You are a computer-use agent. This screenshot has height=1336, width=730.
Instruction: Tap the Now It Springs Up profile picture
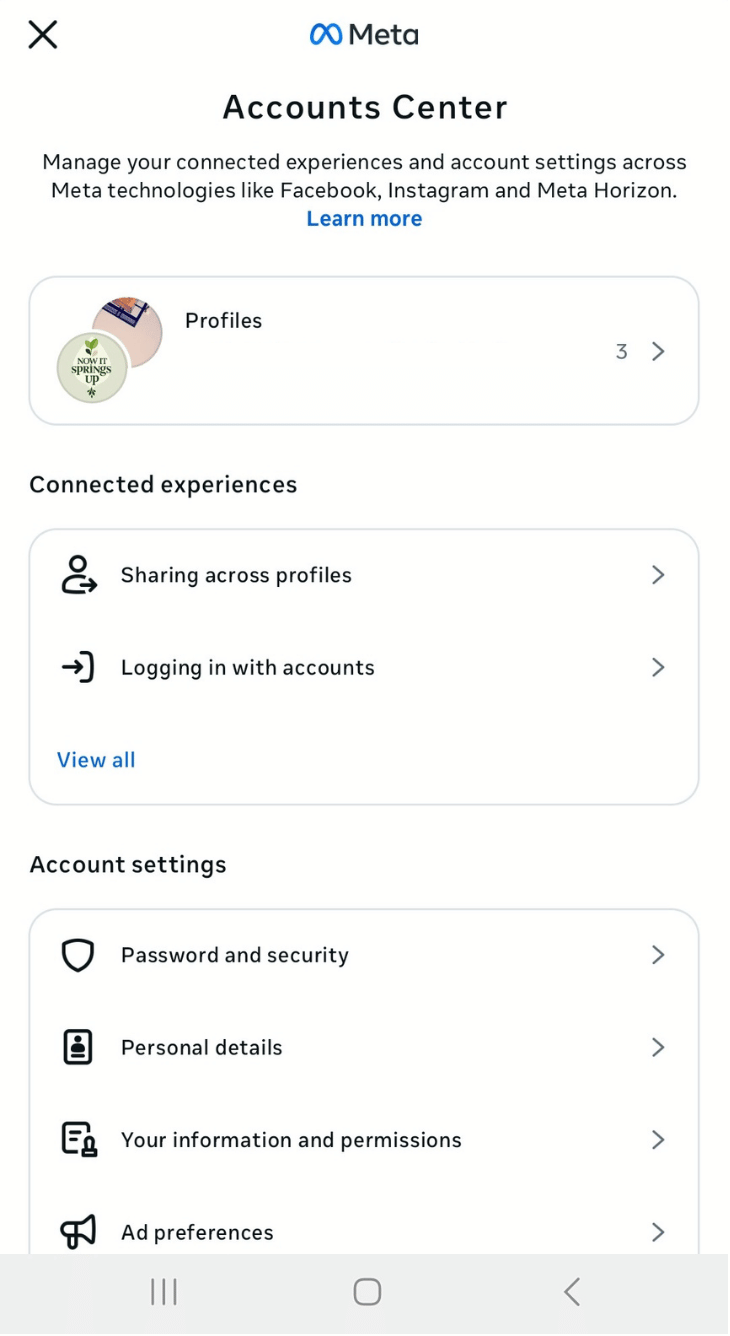[92, 368]
